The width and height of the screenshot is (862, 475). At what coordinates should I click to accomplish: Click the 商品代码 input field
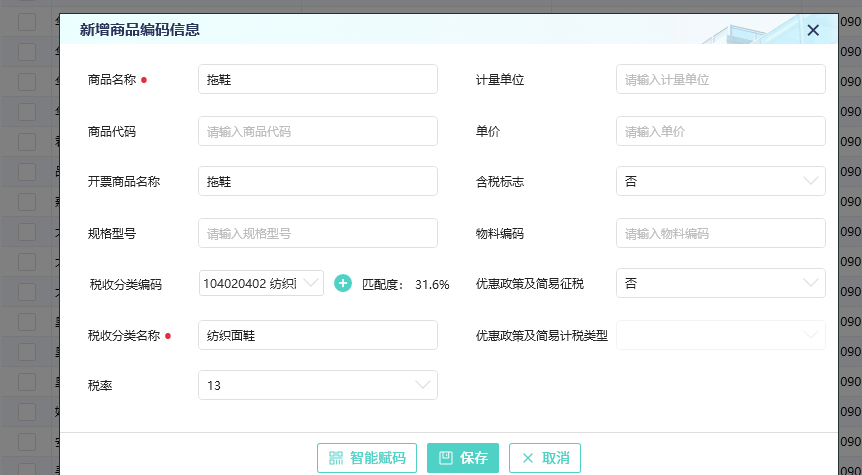(x=318, y=131)
